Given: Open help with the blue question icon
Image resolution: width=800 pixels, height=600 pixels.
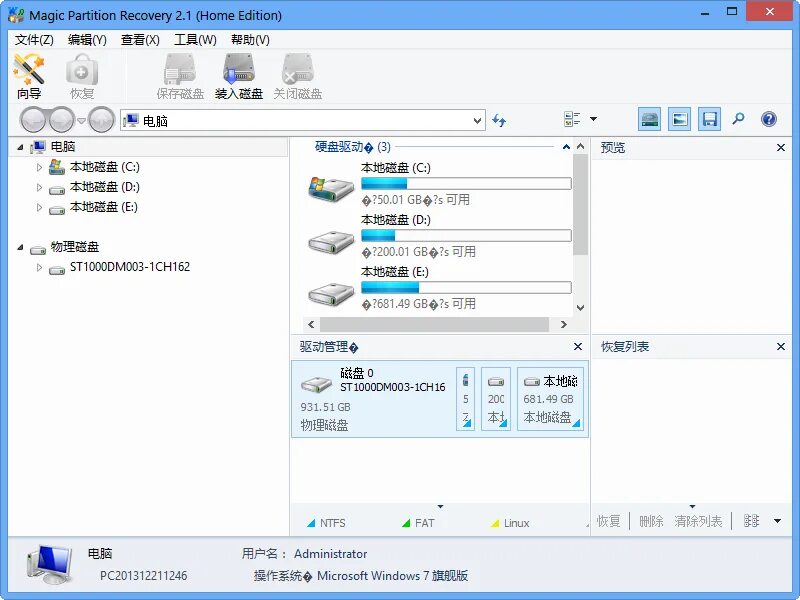Looking at the screenshot, I should [769, 119].
